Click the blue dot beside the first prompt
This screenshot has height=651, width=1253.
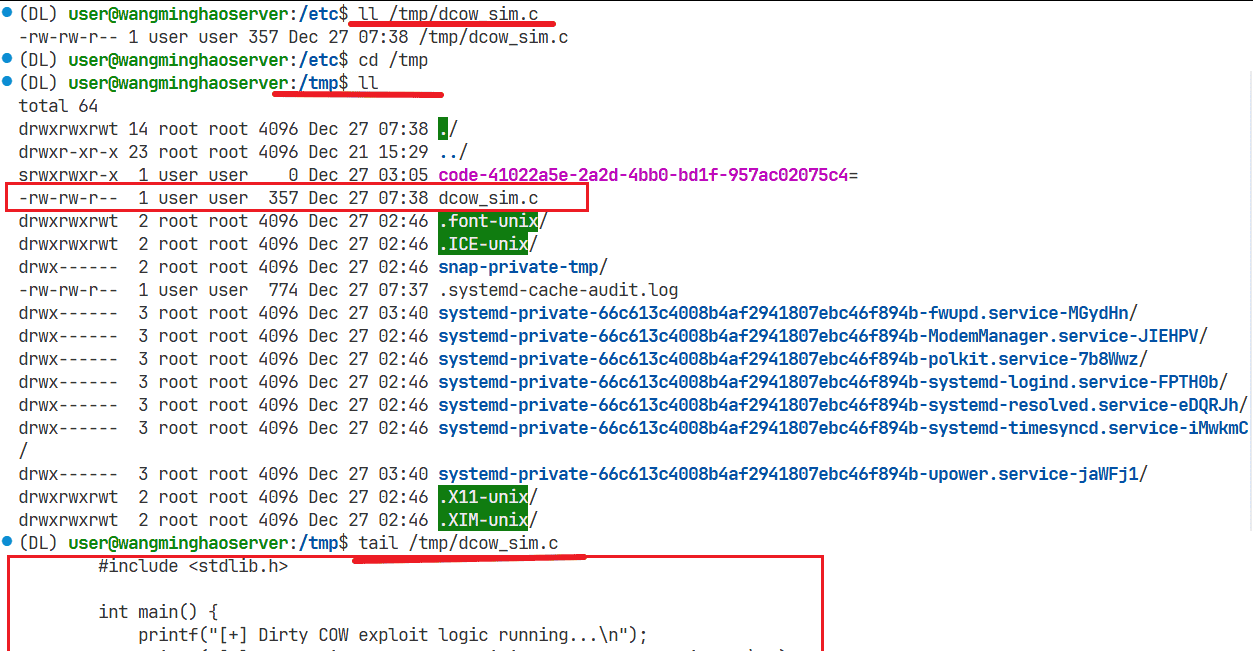tap(7, 14)
